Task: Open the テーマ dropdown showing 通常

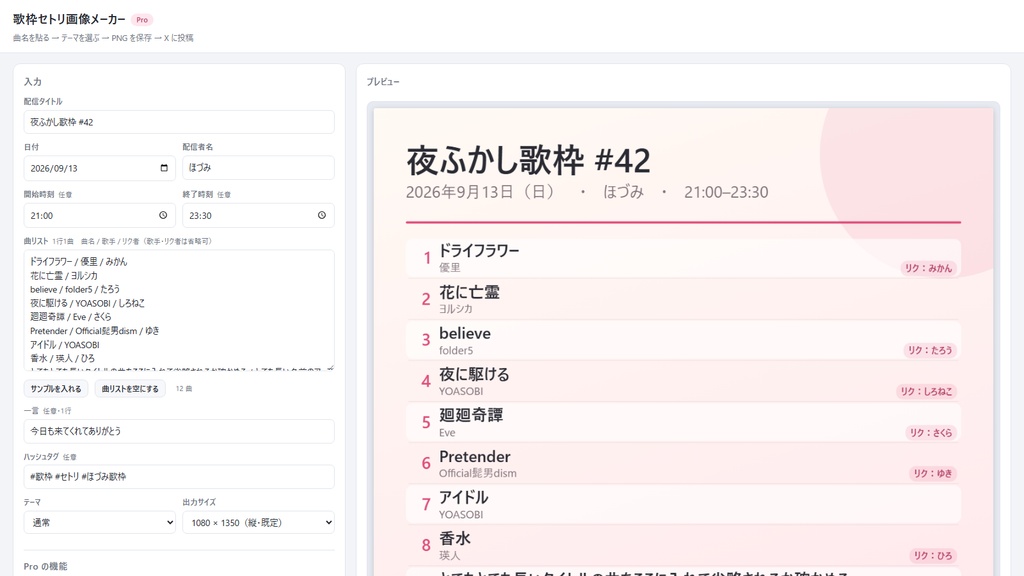Action: (100, 522)
